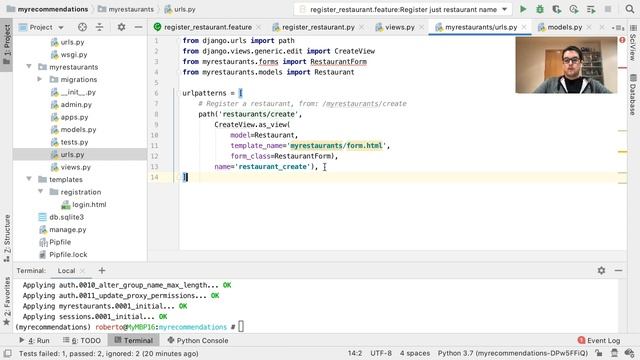Expand the migrations folder
Viewport: 640px width, 360px height.
(40, 79)
